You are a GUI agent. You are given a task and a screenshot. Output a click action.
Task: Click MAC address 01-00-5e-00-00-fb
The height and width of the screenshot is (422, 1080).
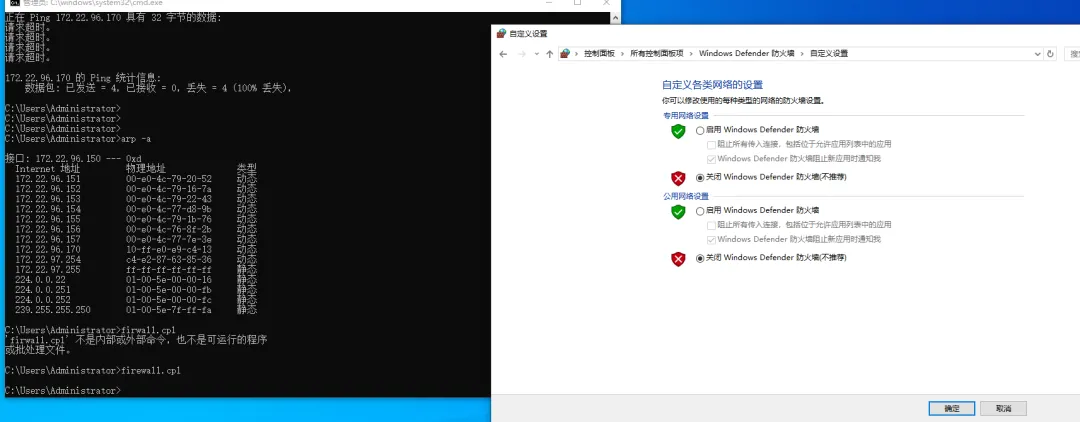pos(169,290)
